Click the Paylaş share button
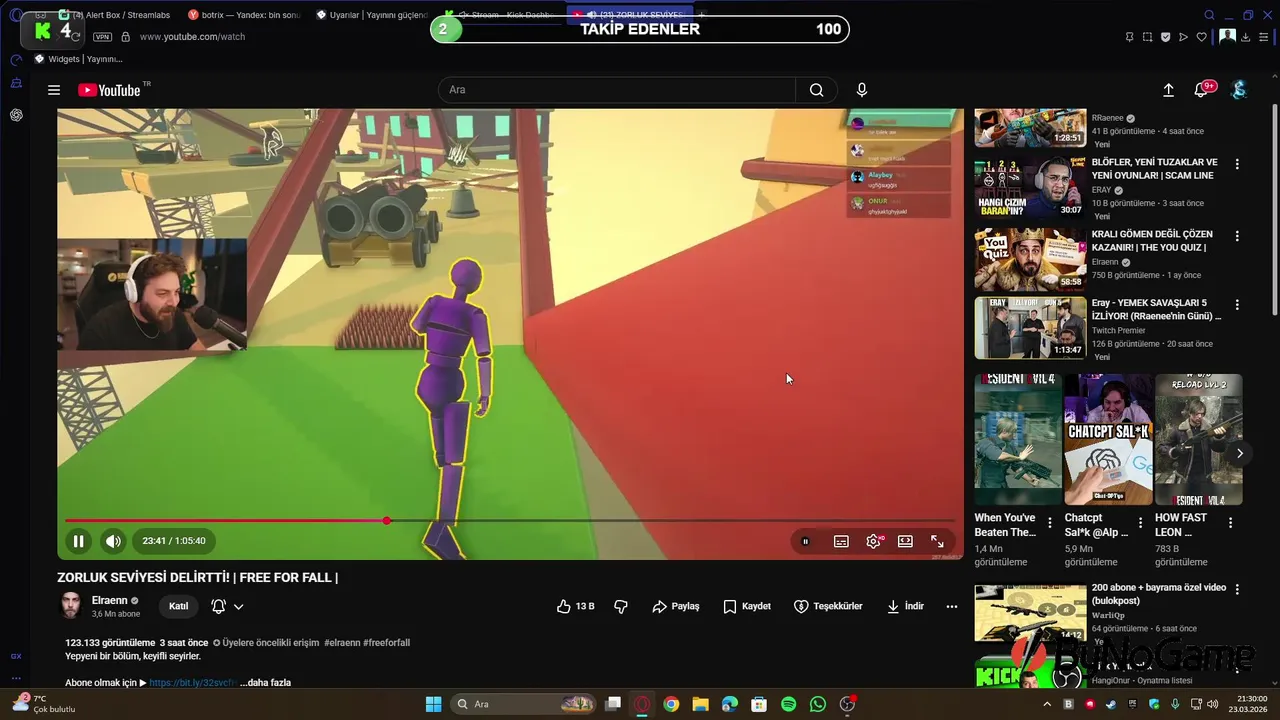This screenshot has width=1280, height=720. [x=676, y=606]
